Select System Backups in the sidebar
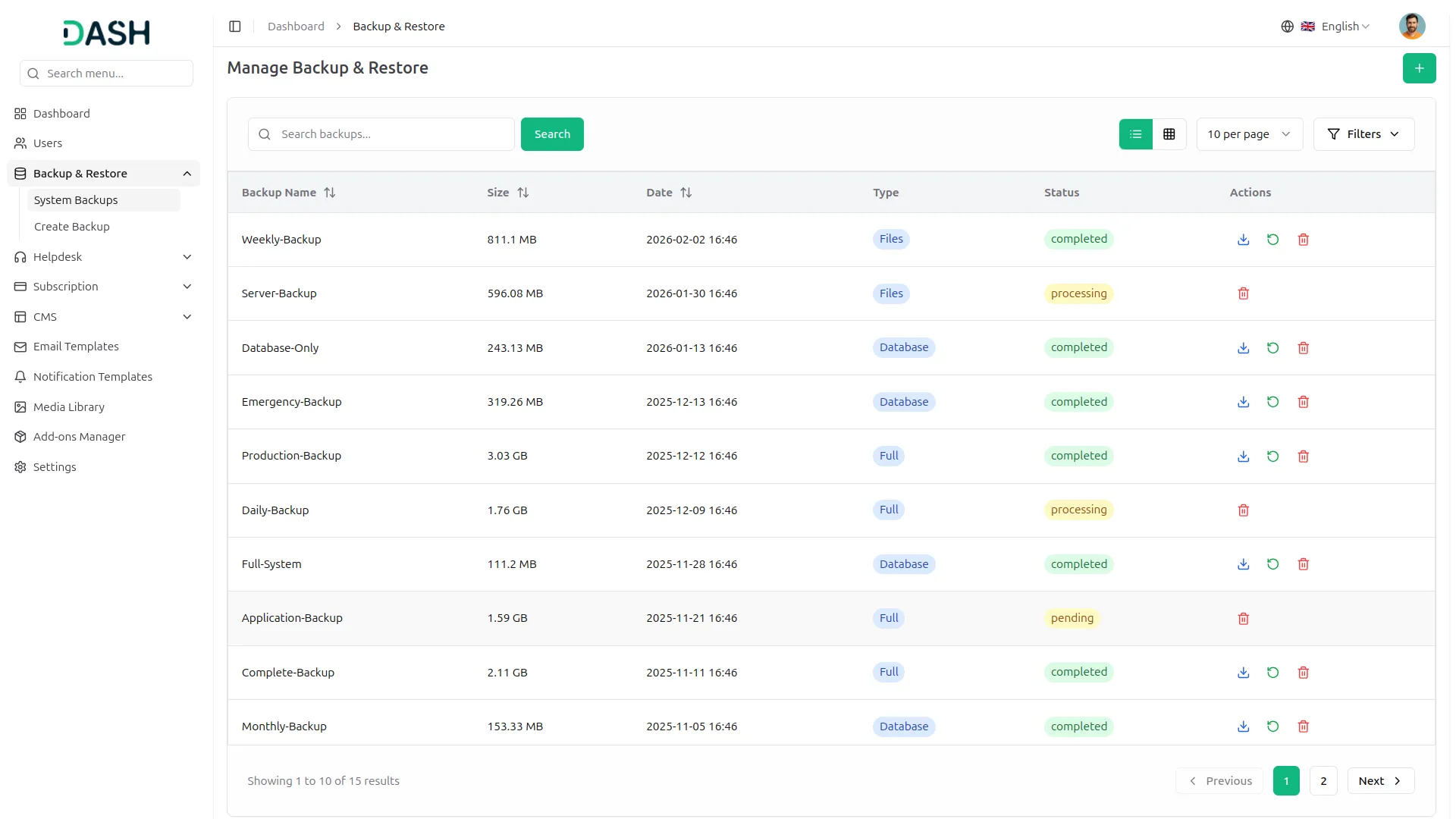The width and height of the screenshot is (1456, 819). click(x=77, y=199)
